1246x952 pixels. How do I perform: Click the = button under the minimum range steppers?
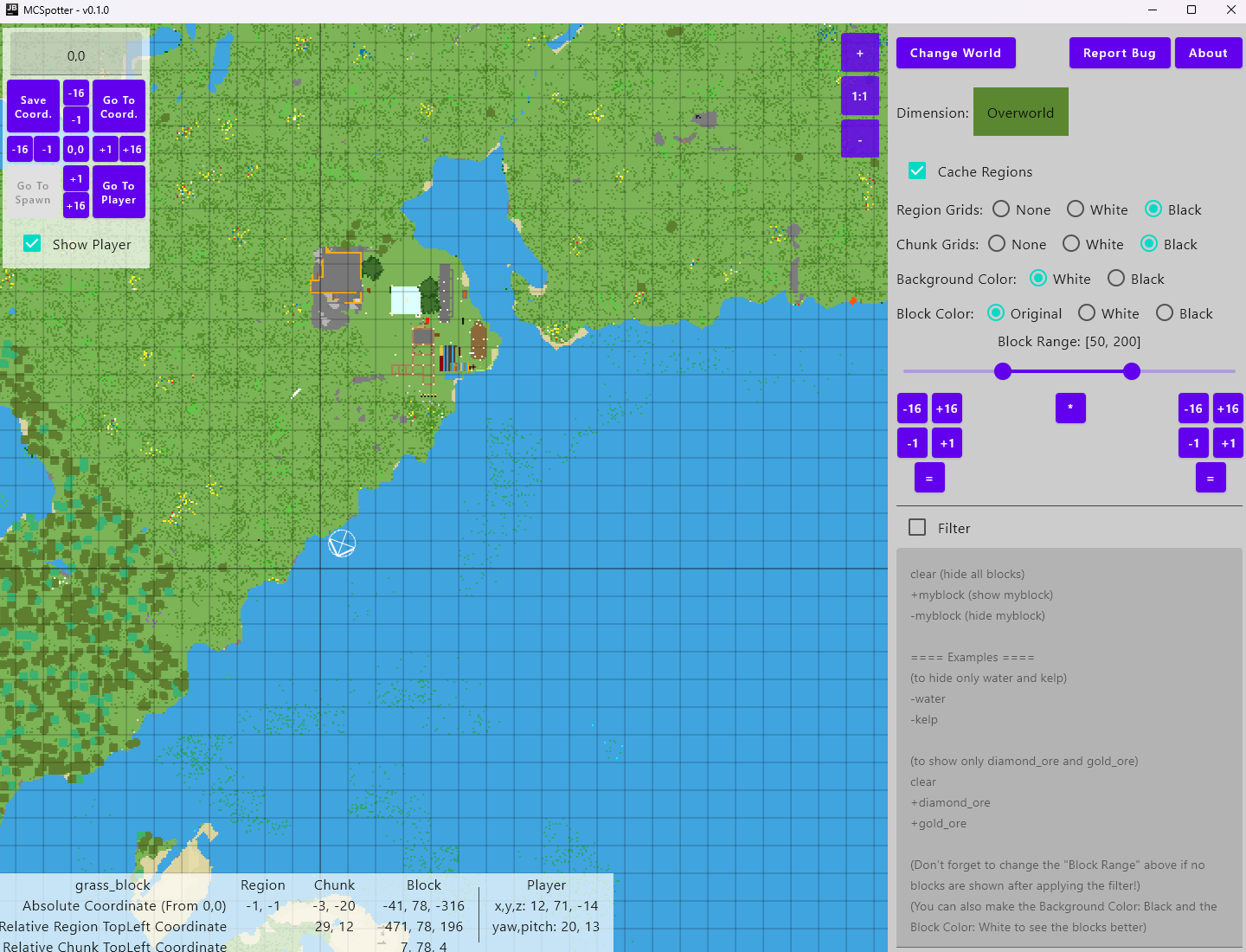(x=929, y=477)
